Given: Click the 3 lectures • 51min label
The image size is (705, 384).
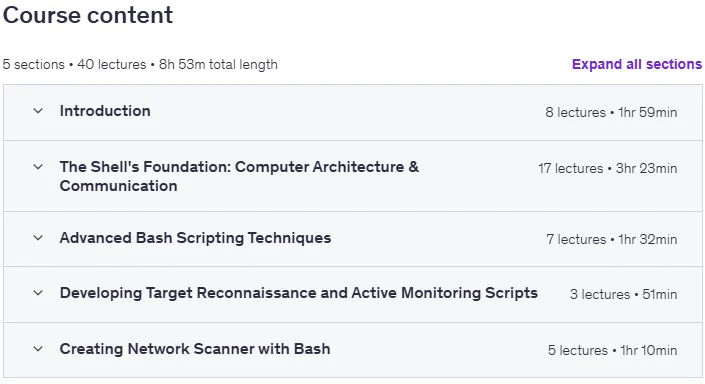Looking at the screenshot, I should pyautogui.click(x=624, y=295).
